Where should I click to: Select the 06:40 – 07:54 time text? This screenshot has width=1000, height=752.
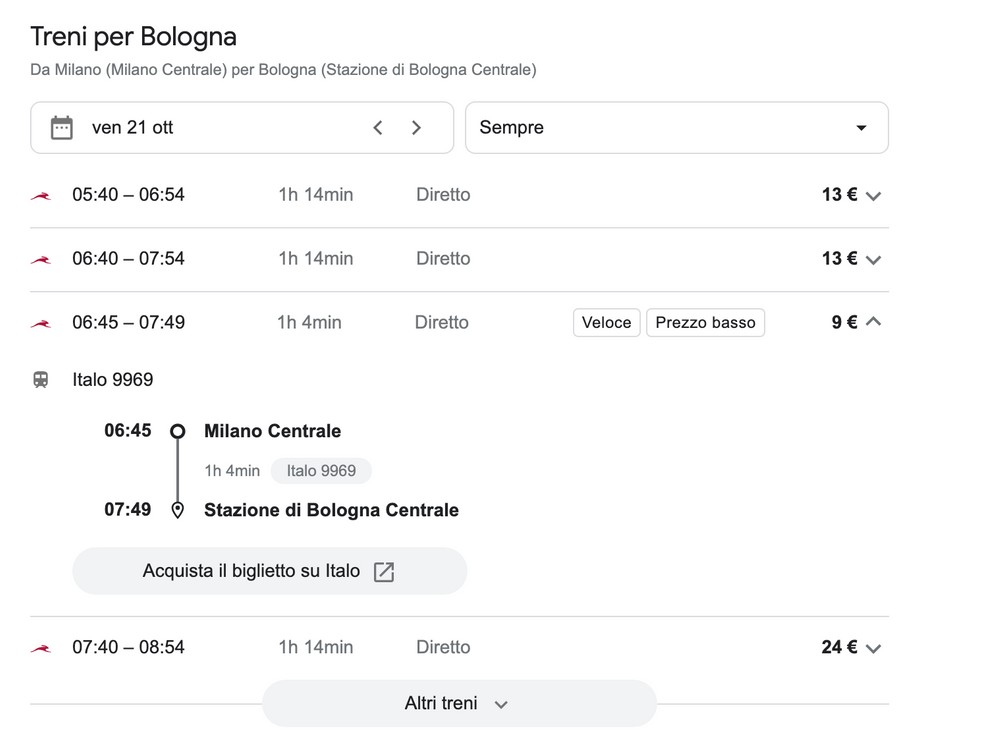click(x=128, y=258)
